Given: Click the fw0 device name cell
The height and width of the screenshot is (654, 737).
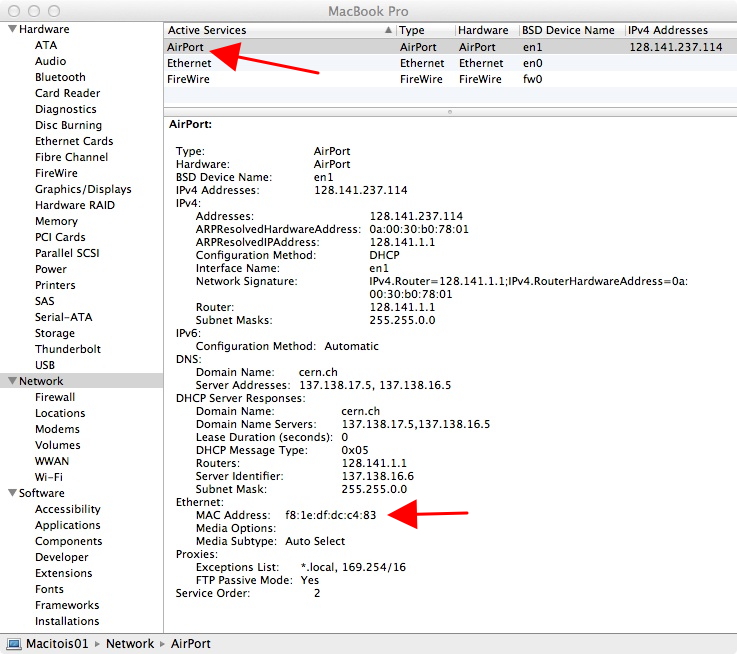Looking at the screenshot, I should pyautogui.click(x=533, y=79).
